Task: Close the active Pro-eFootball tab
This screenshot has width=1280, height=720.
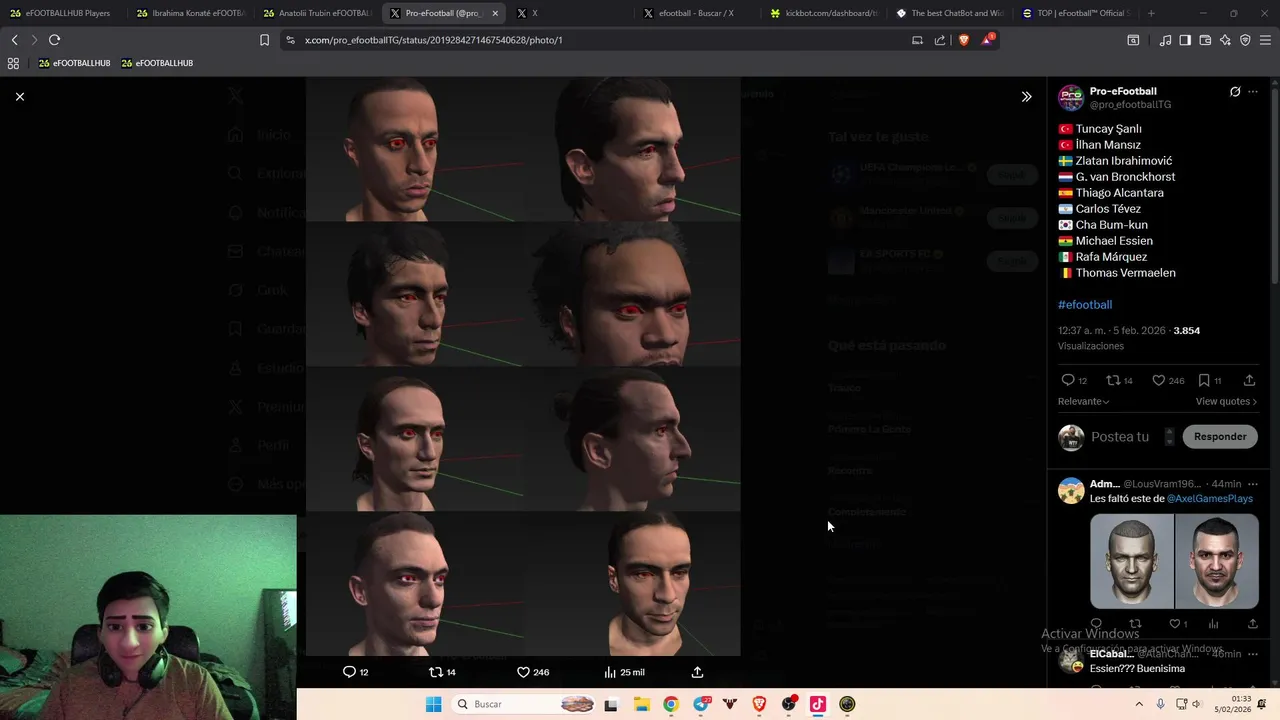Action: (x=495, y=13)
